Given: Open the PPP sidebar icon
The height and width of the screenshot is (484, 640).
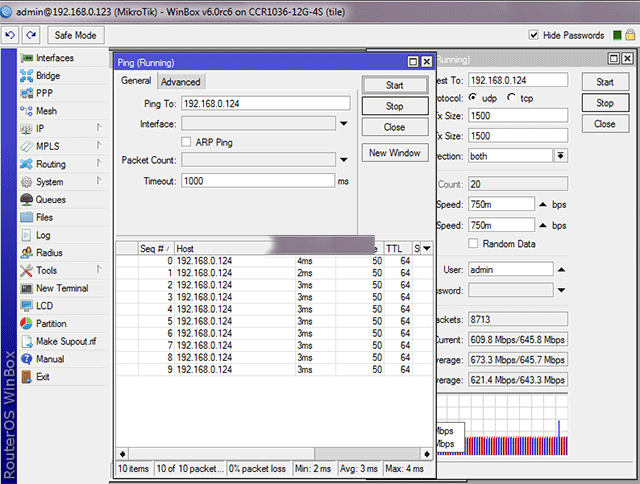Looking at the screenshot, I should tap(27, 93).
